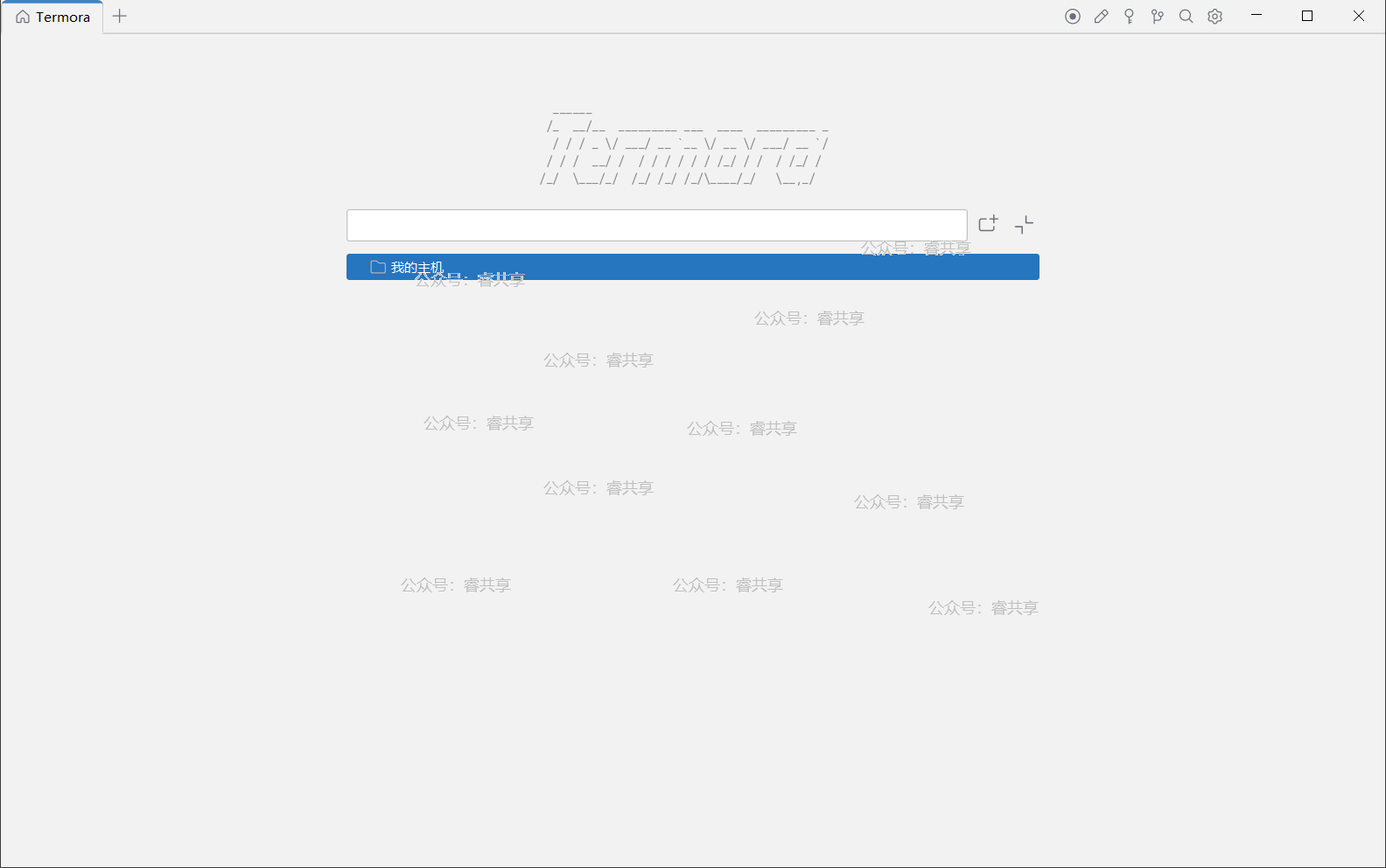This screenshot has height=868, width=1386.
Task: Close the Termora window
Action: tap(1359, 16)
